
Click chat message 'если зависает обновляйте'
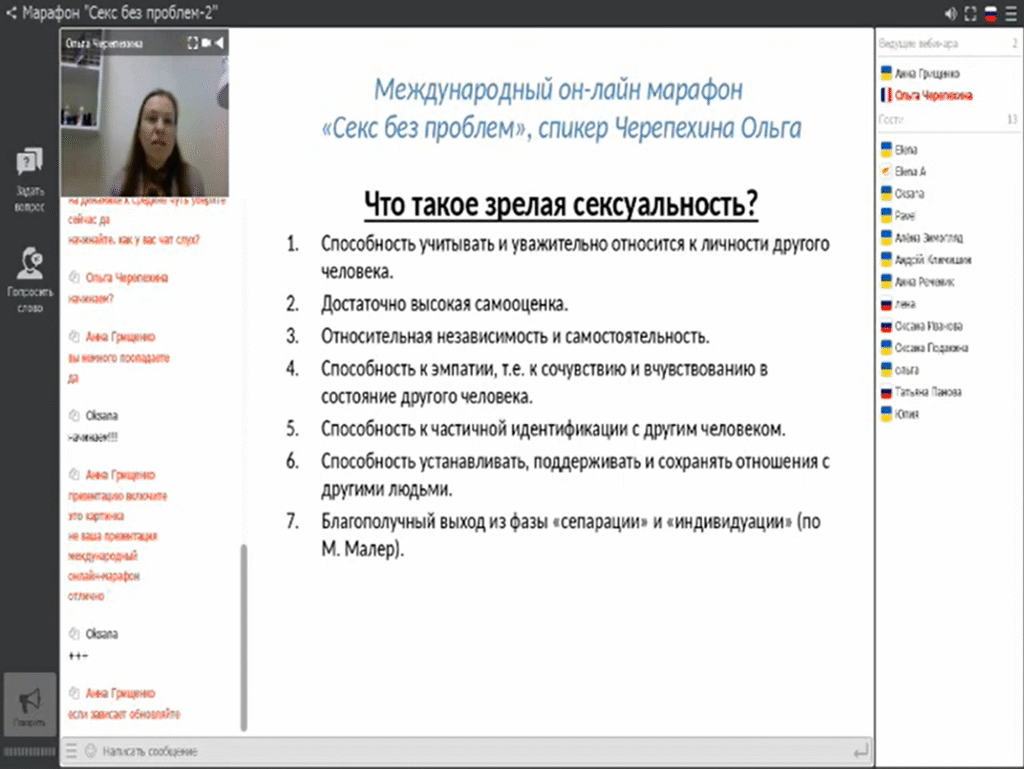point(124,714)
